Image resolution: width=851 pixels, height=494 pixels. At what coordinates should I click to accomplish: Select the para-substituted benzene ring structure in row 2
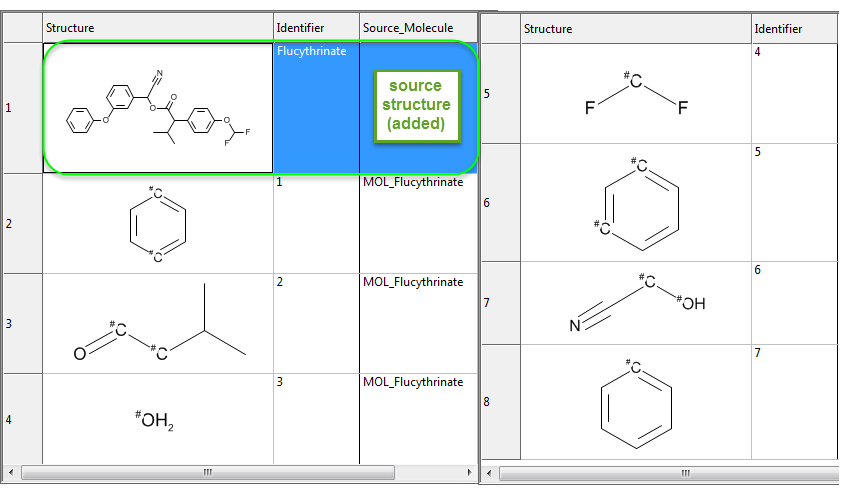[x=158, y=224]
